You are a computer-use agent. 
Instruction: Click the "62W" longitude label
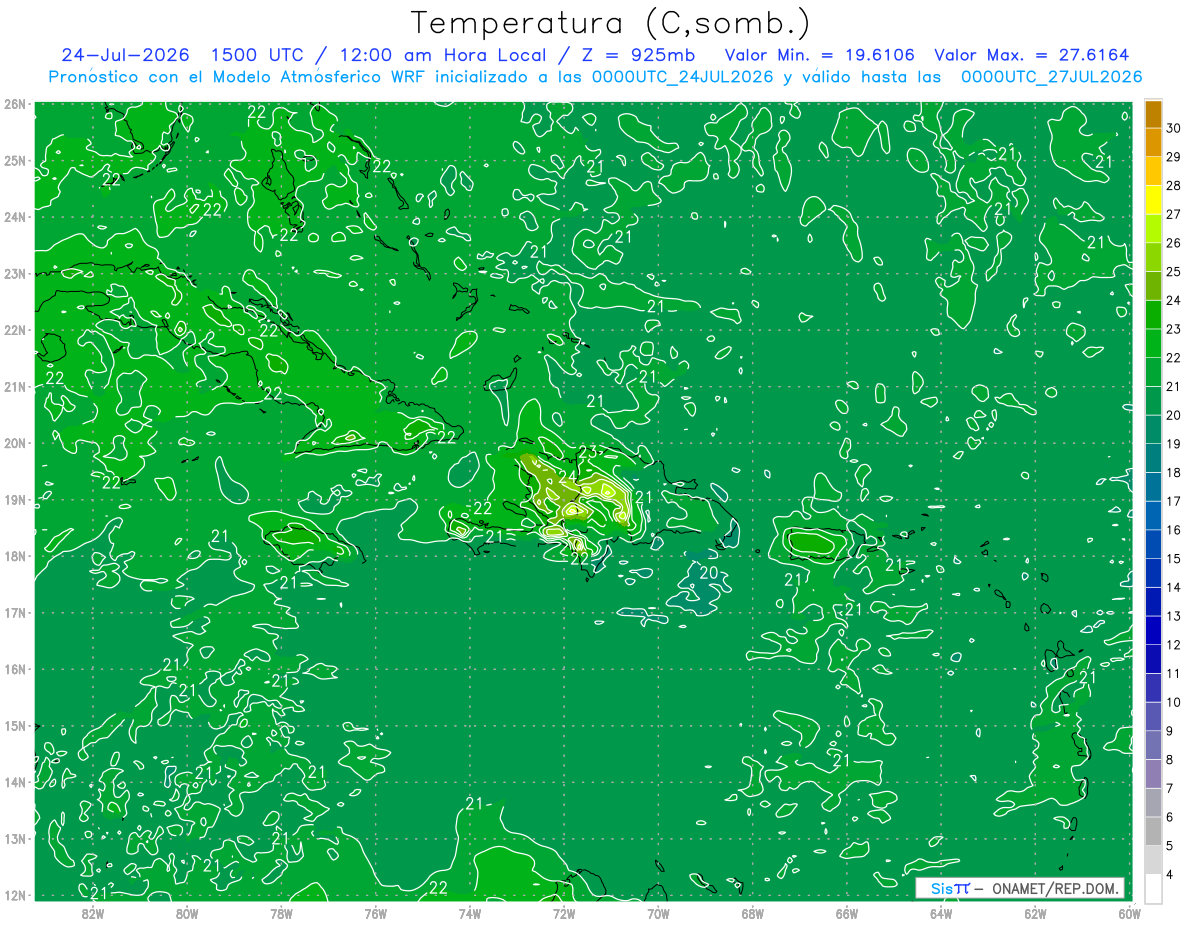tap(1035, 913)
